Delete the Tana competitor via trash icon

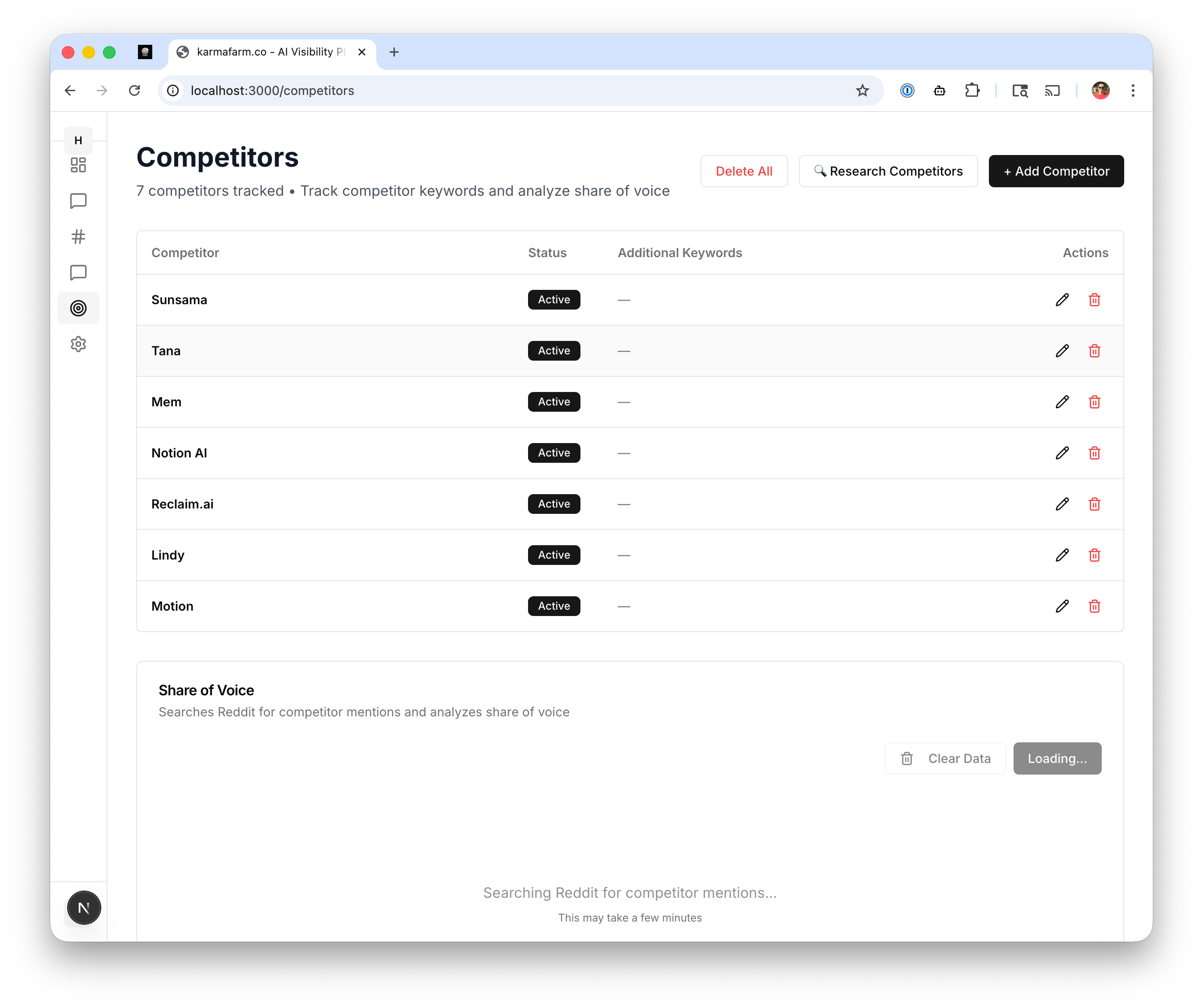click(x=1094, y=351)
